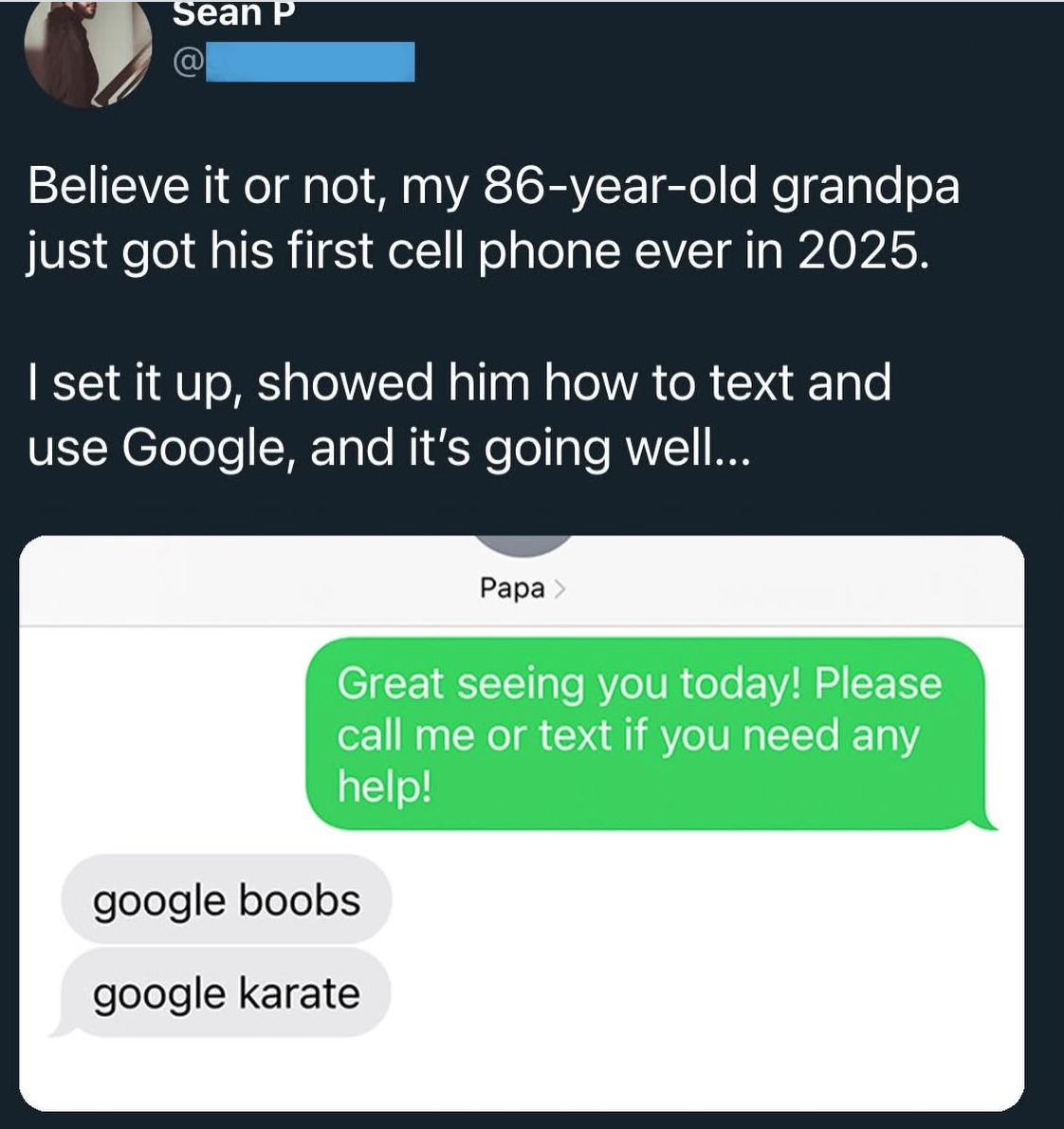Click the tweet line mentioning 86-year-old grandpa
The image size is (1064, 1129).
click(493, 186)
